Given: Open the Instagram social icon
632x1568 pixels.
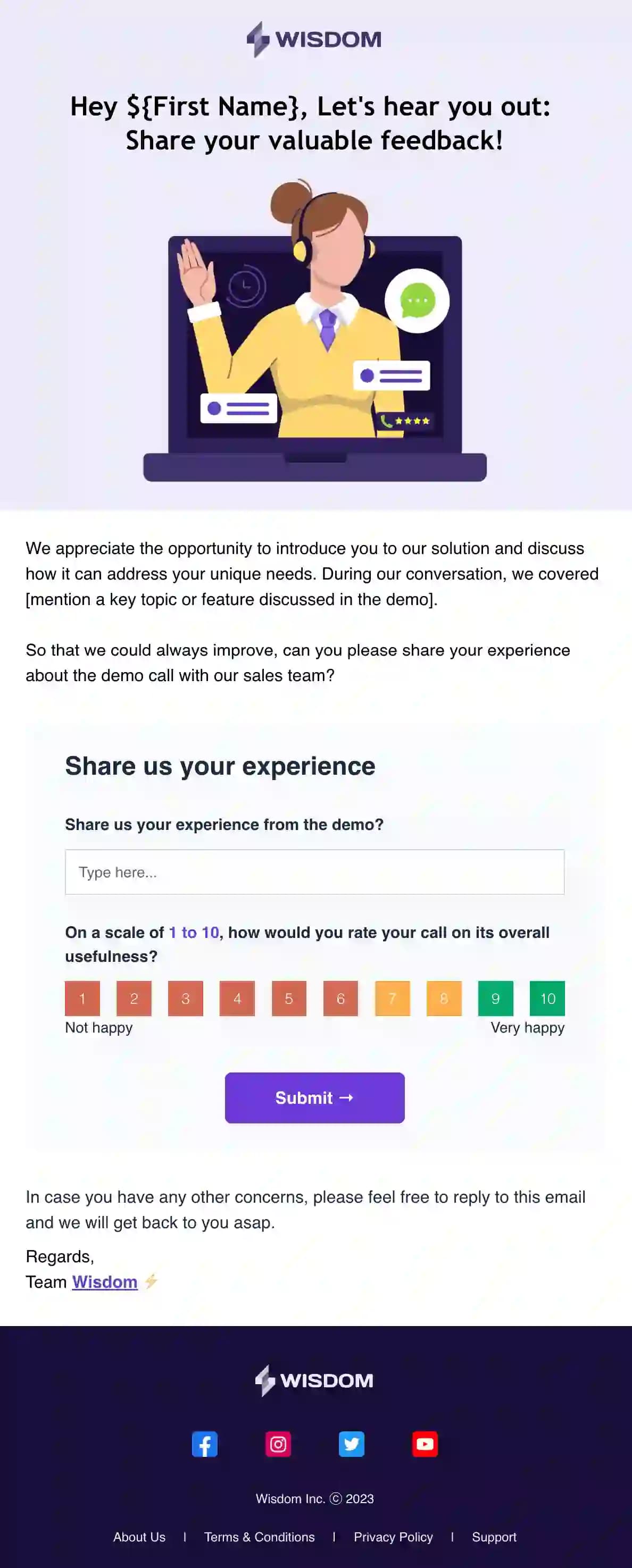Looking at the screenshot, I should (x=278, y=1445).
